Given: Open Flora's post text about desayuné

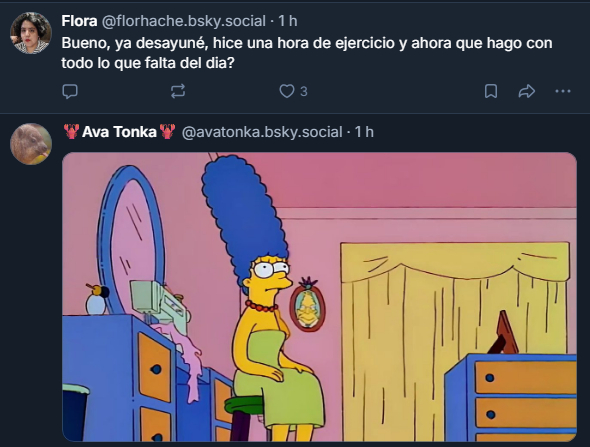Looking at the screenshot, I should [x=307, y=53].
